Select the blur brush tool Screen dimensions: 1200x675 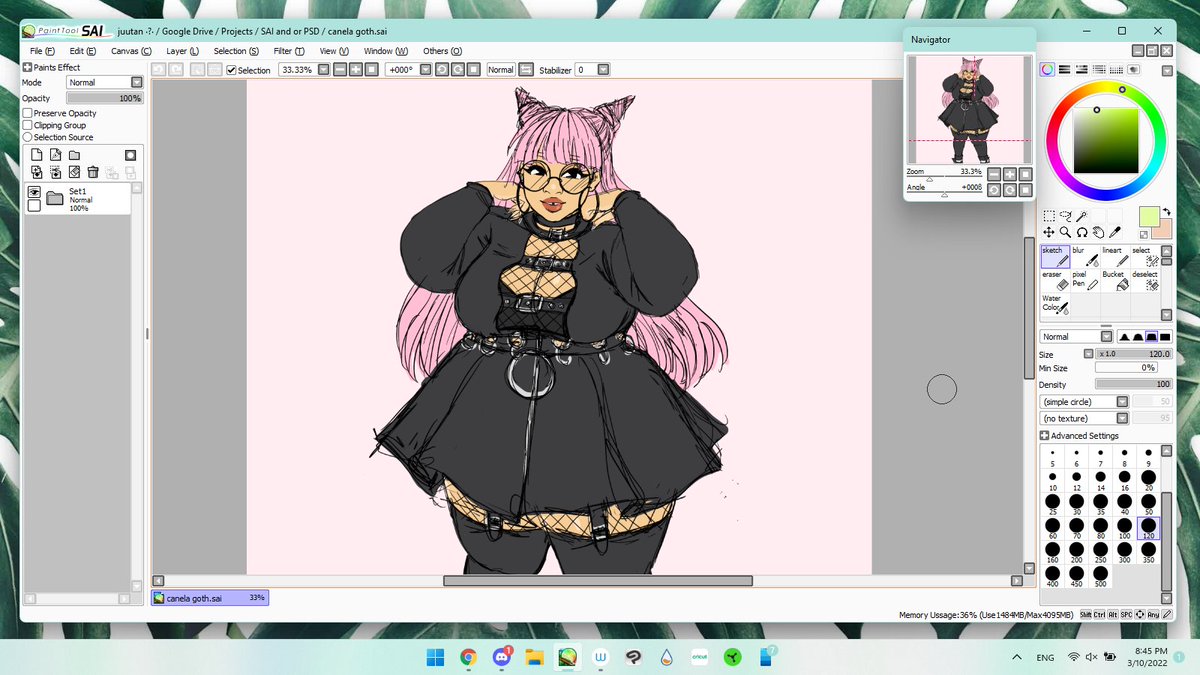click(x=1085, y=256)
